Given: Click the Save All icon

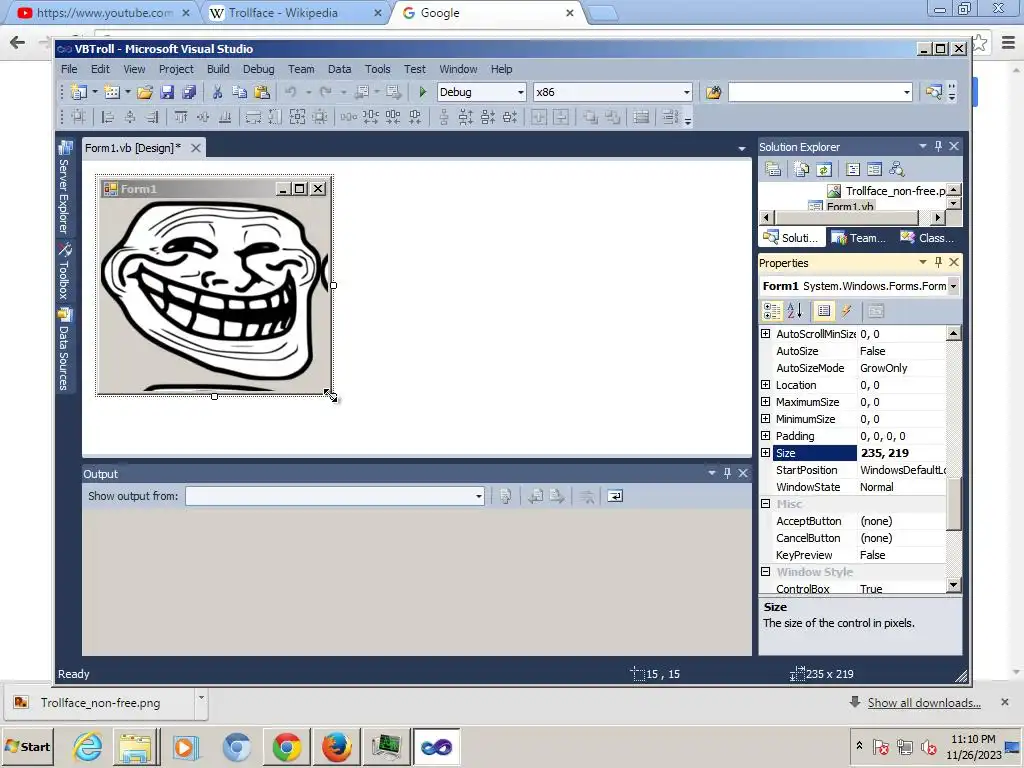Looking at the screenshot, I should (x=189, y=92).
